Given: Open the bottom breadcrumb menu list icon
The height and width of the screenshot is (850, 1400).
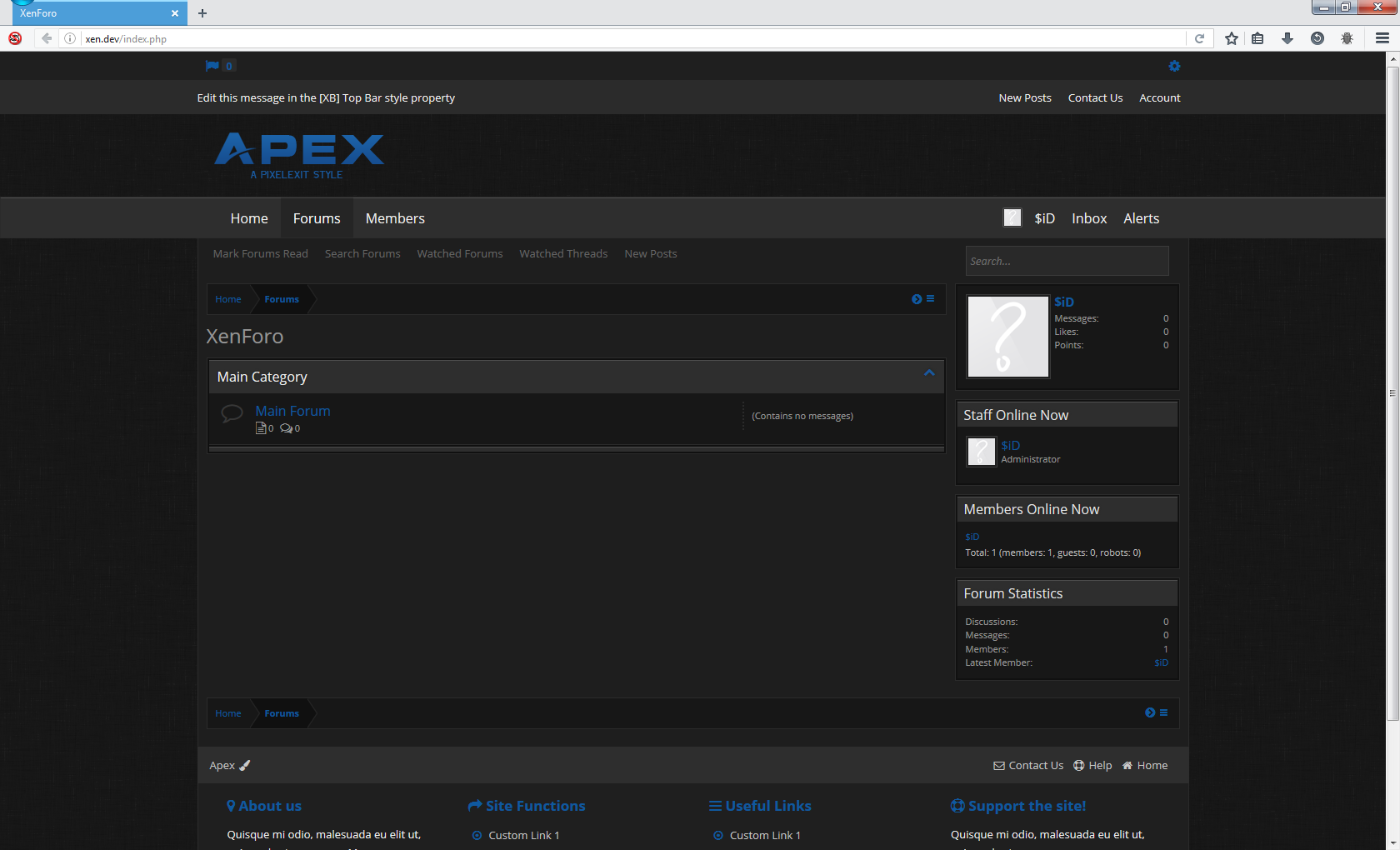Looking at the screenshot, I should (1163, 712).
